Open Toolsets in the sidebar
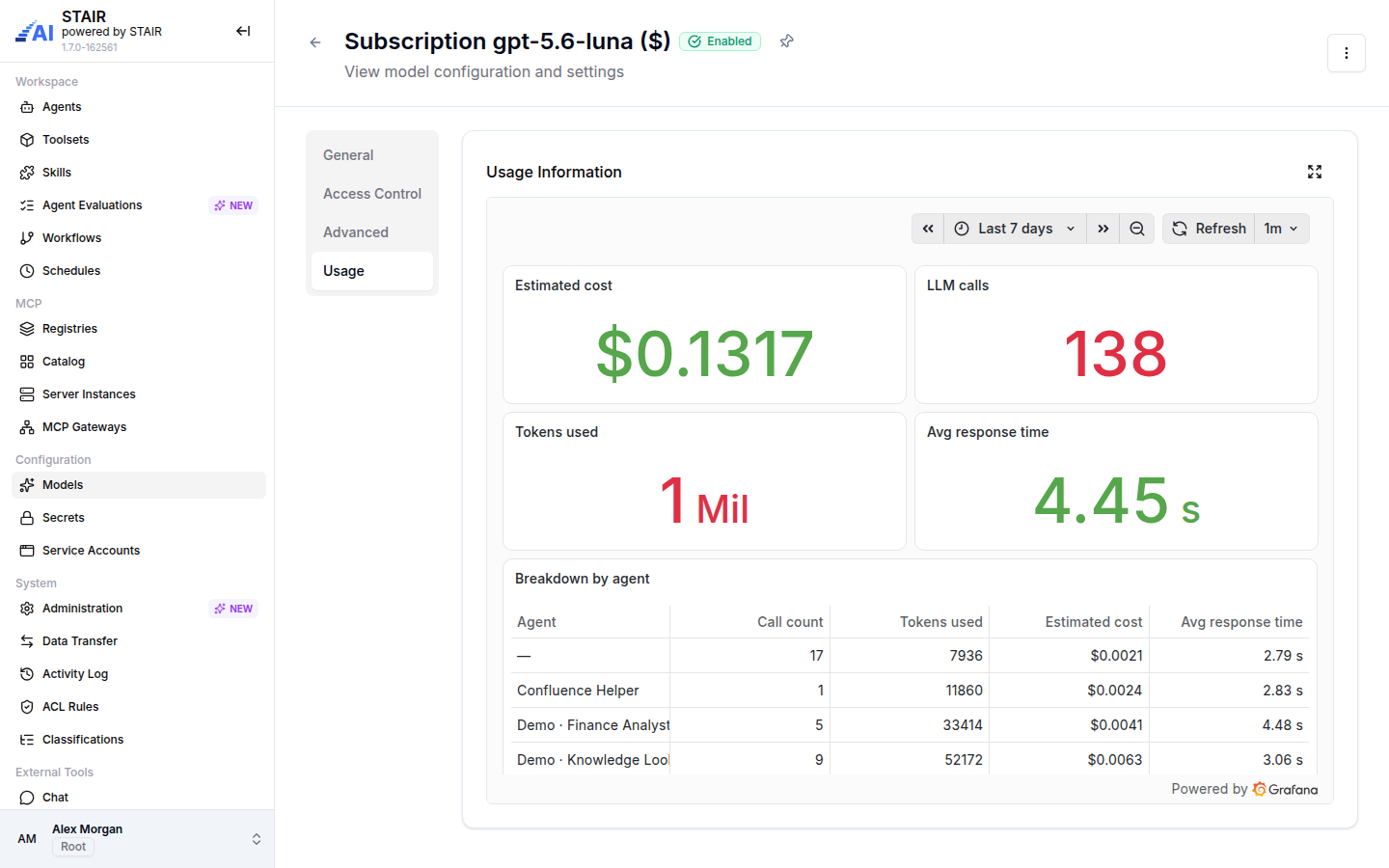 point(139,140)
